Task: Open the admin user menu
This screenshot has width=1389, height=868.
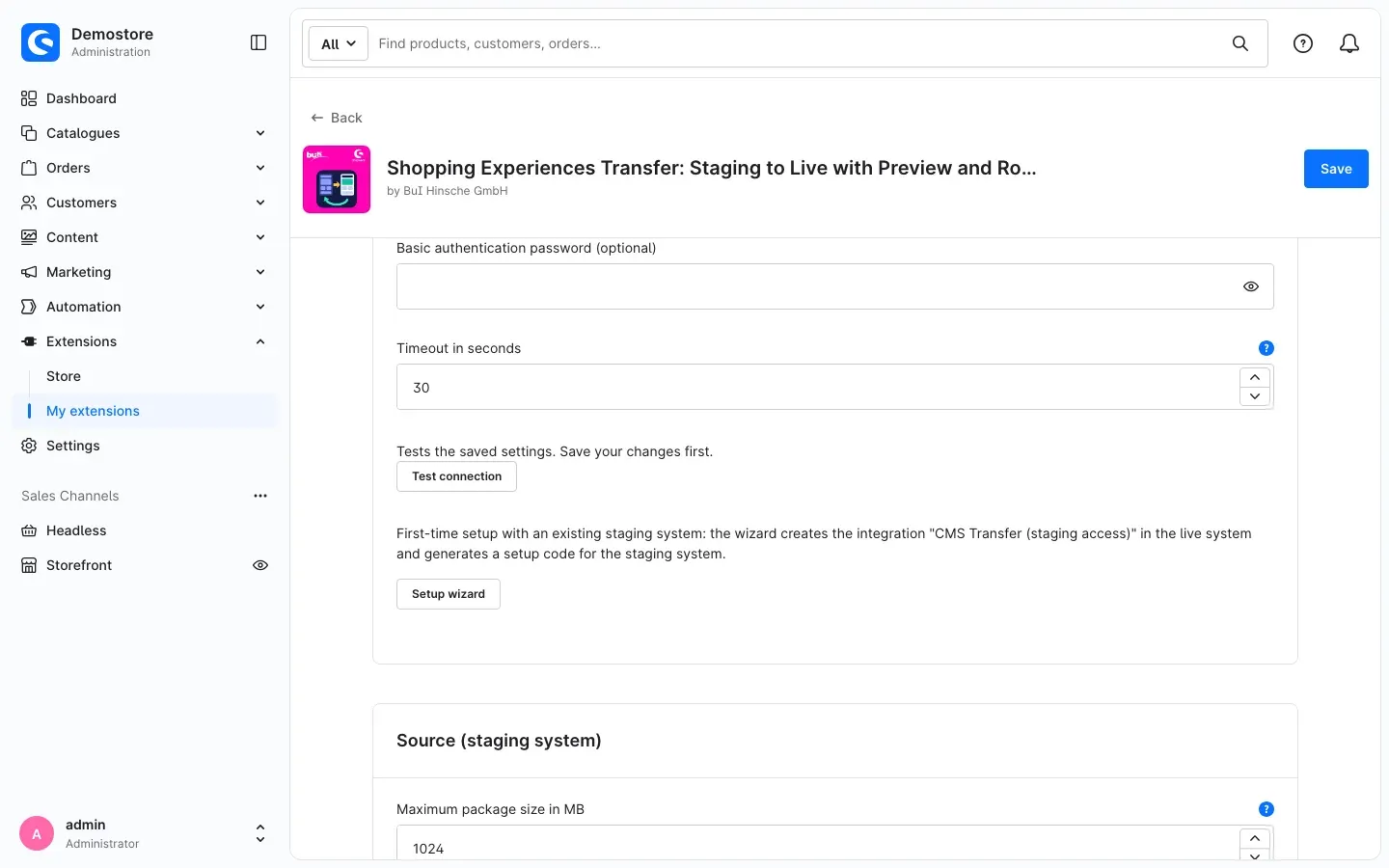Action: 145,833
